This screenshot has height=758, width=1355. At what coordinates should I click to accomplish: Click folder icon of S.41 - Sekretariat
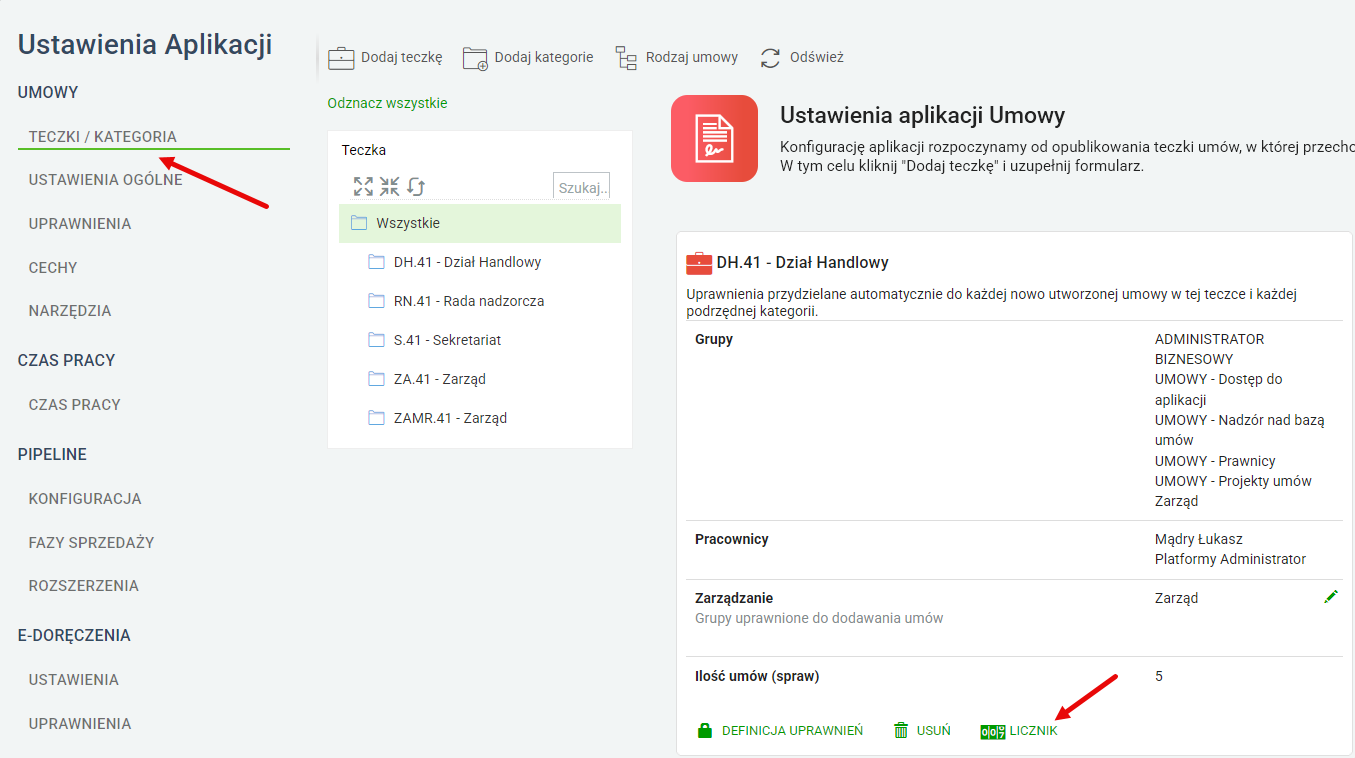pos(376,340)
